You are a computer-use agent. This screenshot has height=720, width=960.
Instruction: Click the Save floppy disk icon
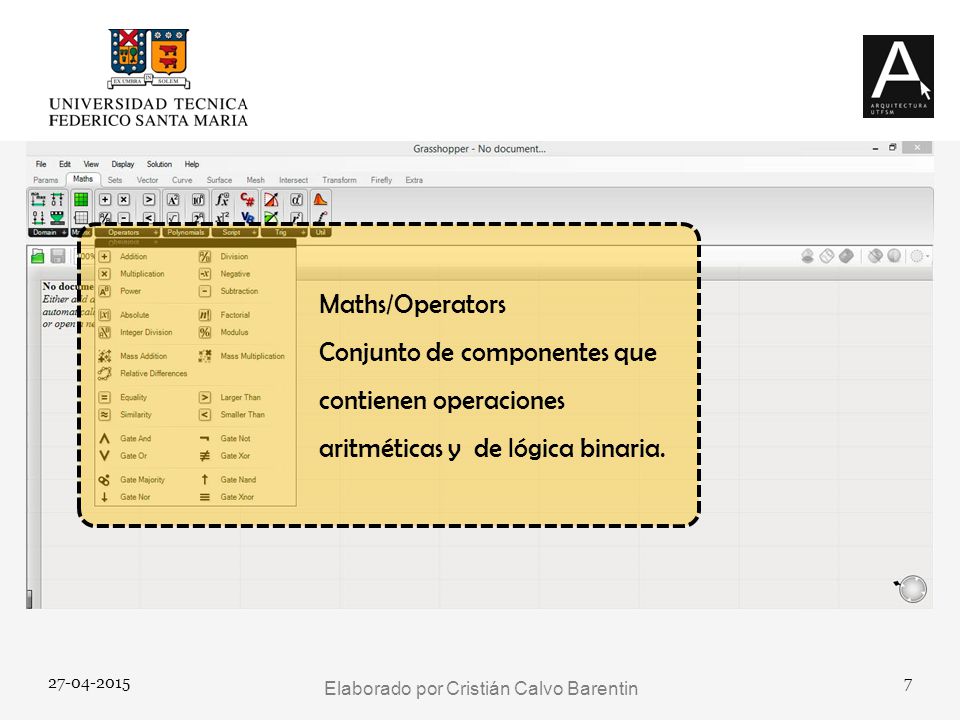pos(58,256)
